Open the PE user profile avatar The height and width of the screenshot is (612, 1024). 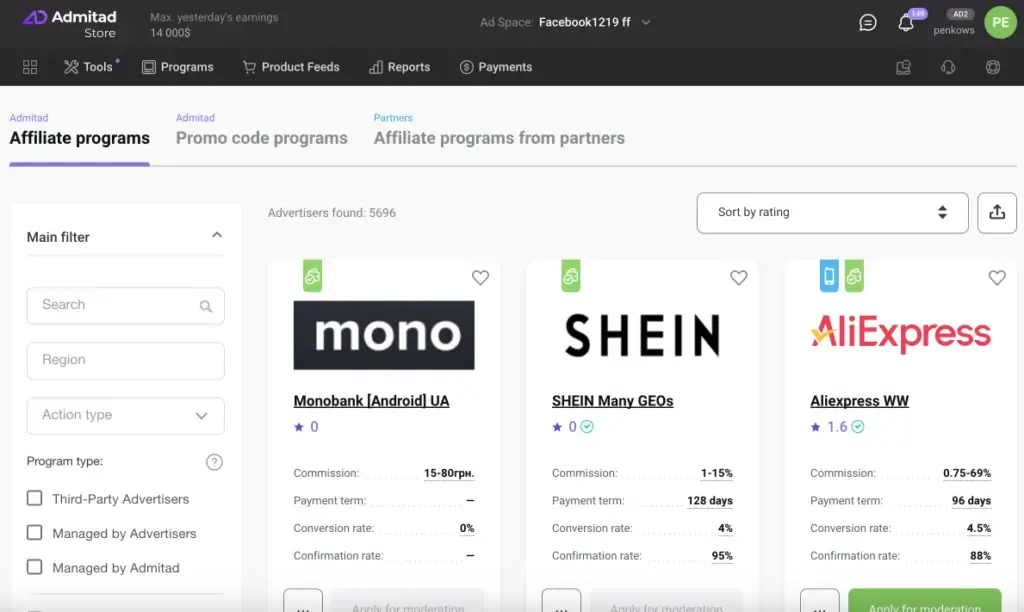[1000, 23]
